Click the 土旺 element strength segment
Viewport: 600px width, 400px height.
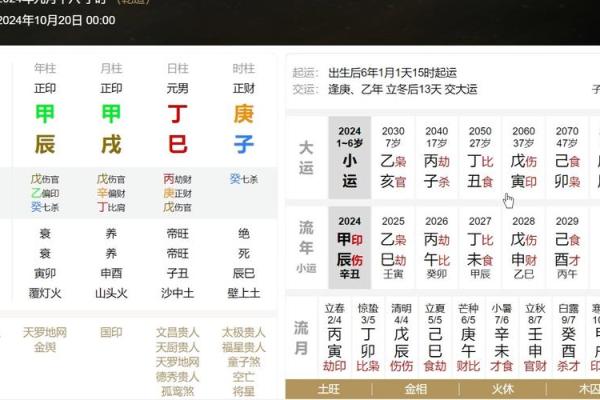tap(329, 389)
